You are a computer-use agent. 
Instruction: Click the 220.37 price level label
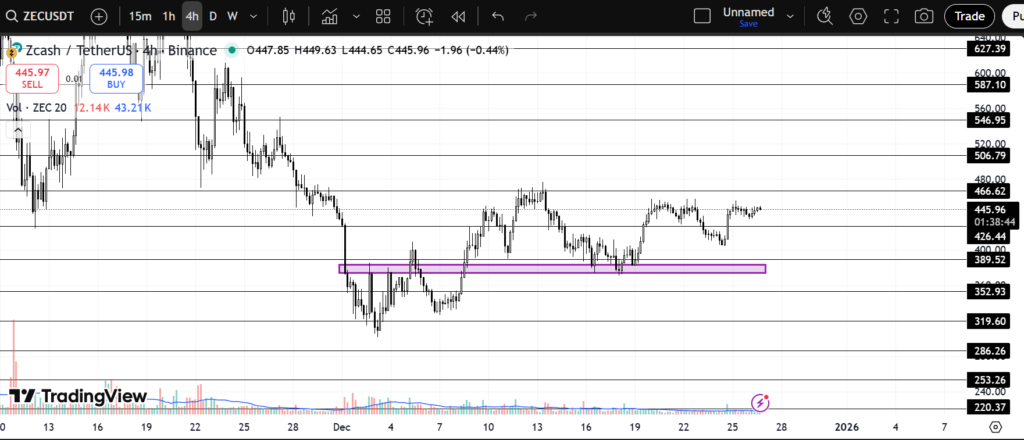tap(990, 409)
